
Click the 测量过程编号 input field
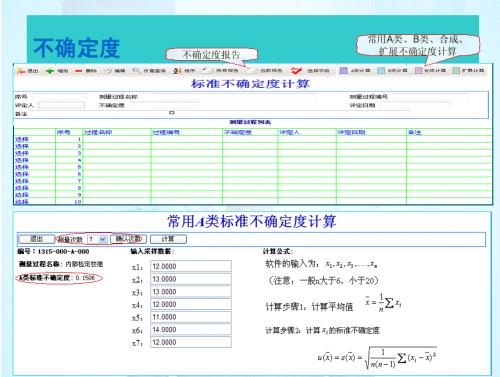coord(430,97)
